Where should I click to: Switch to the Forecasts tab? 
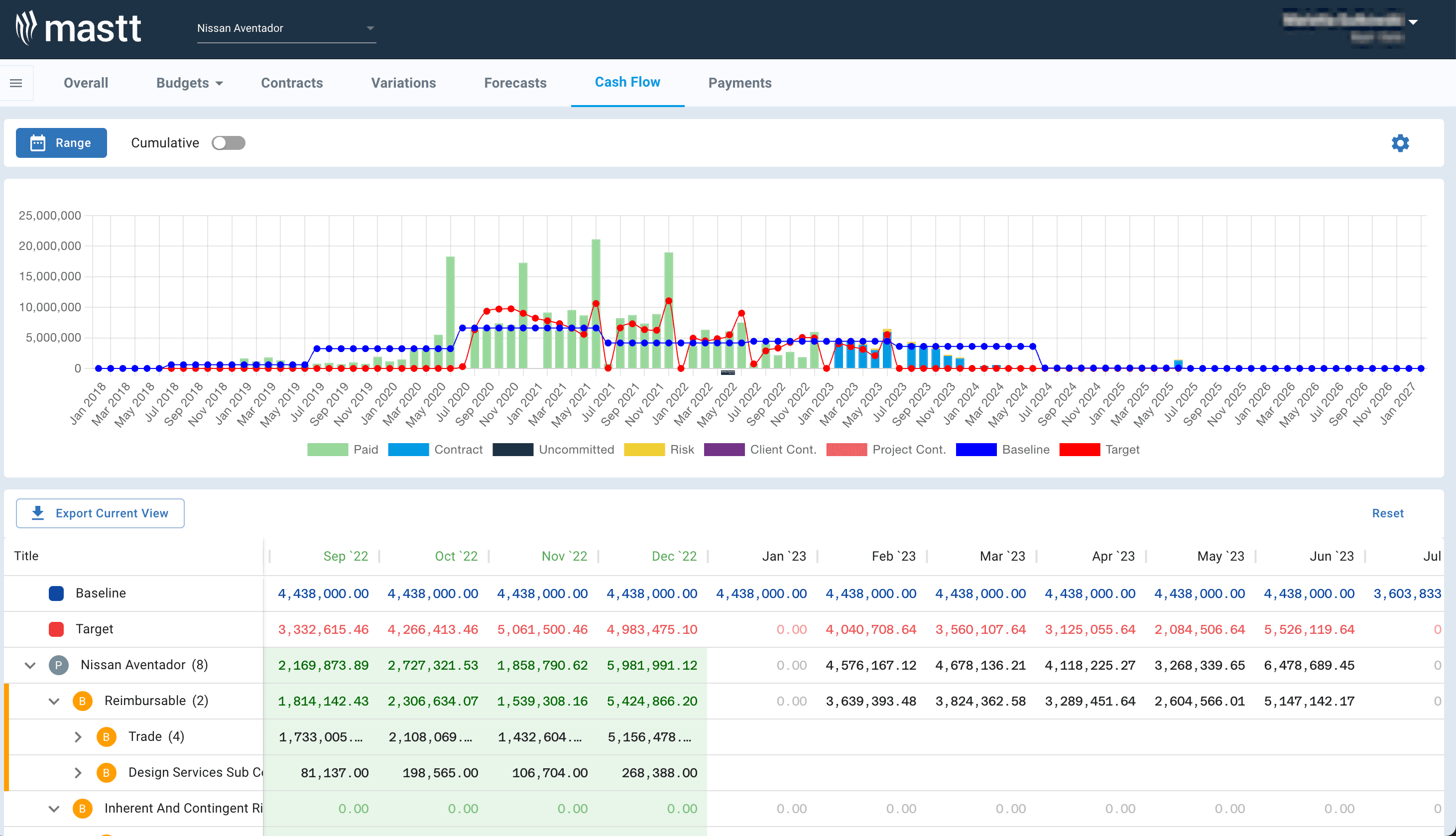point(515,83)
